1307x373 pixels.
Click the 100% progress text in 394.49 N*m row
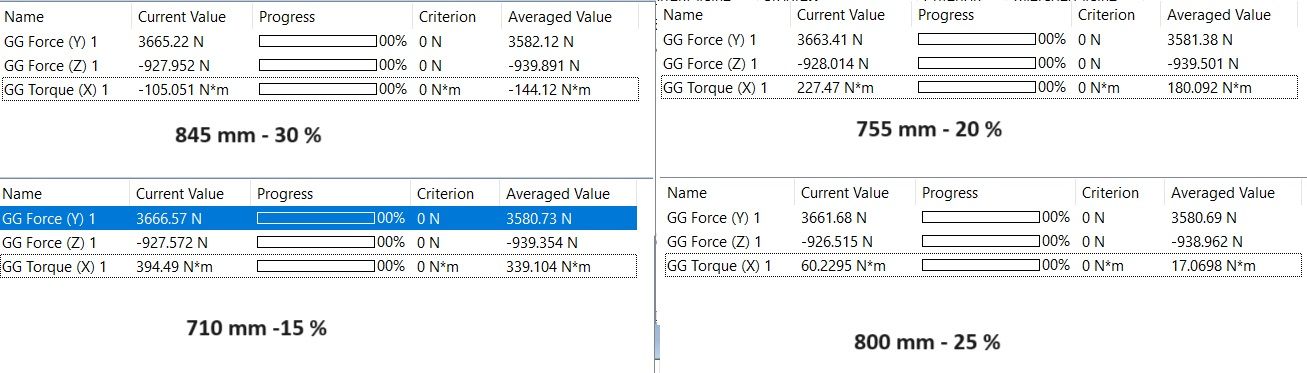click(x=390, y=266)
